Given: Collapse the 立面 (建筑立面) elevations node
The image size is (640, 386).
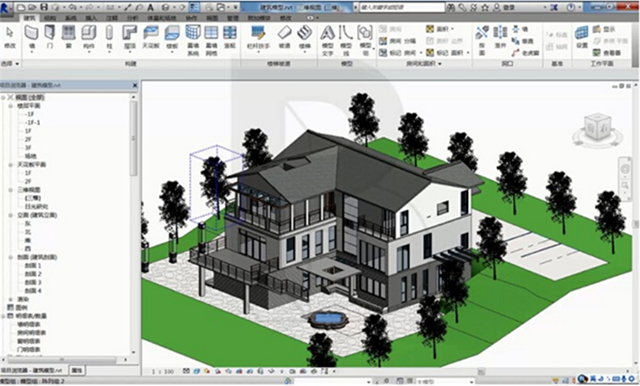Looking at the screenshot, I should tap(11, 215).
